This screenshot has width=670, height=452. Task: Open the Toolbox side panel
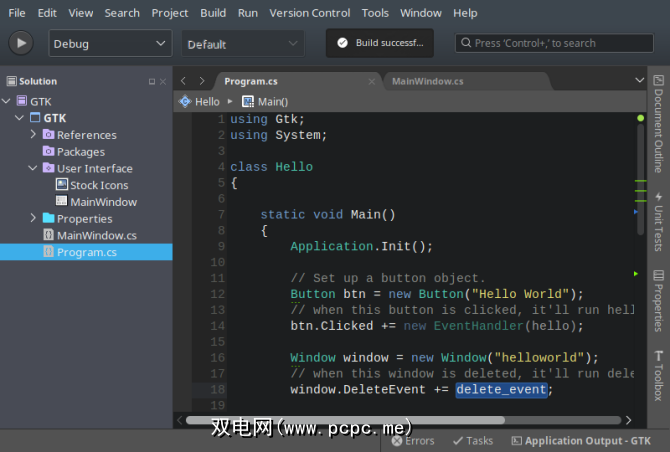pyautogui.click(x=658, y=375)
